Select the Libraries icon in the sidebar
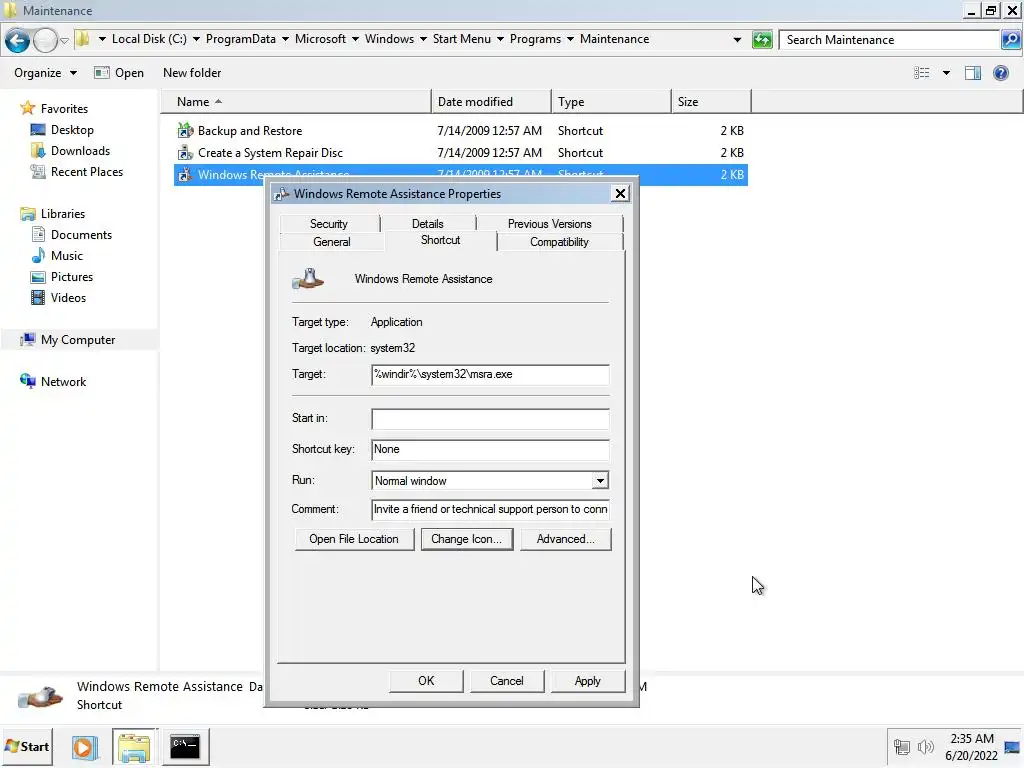 (x=27, y=214)
